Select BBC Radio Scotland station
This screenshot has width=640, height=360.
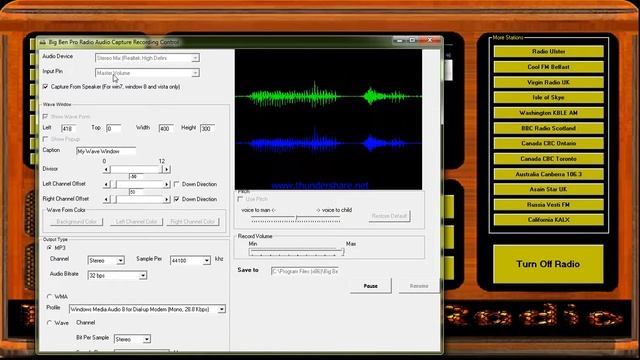(549, 128)
